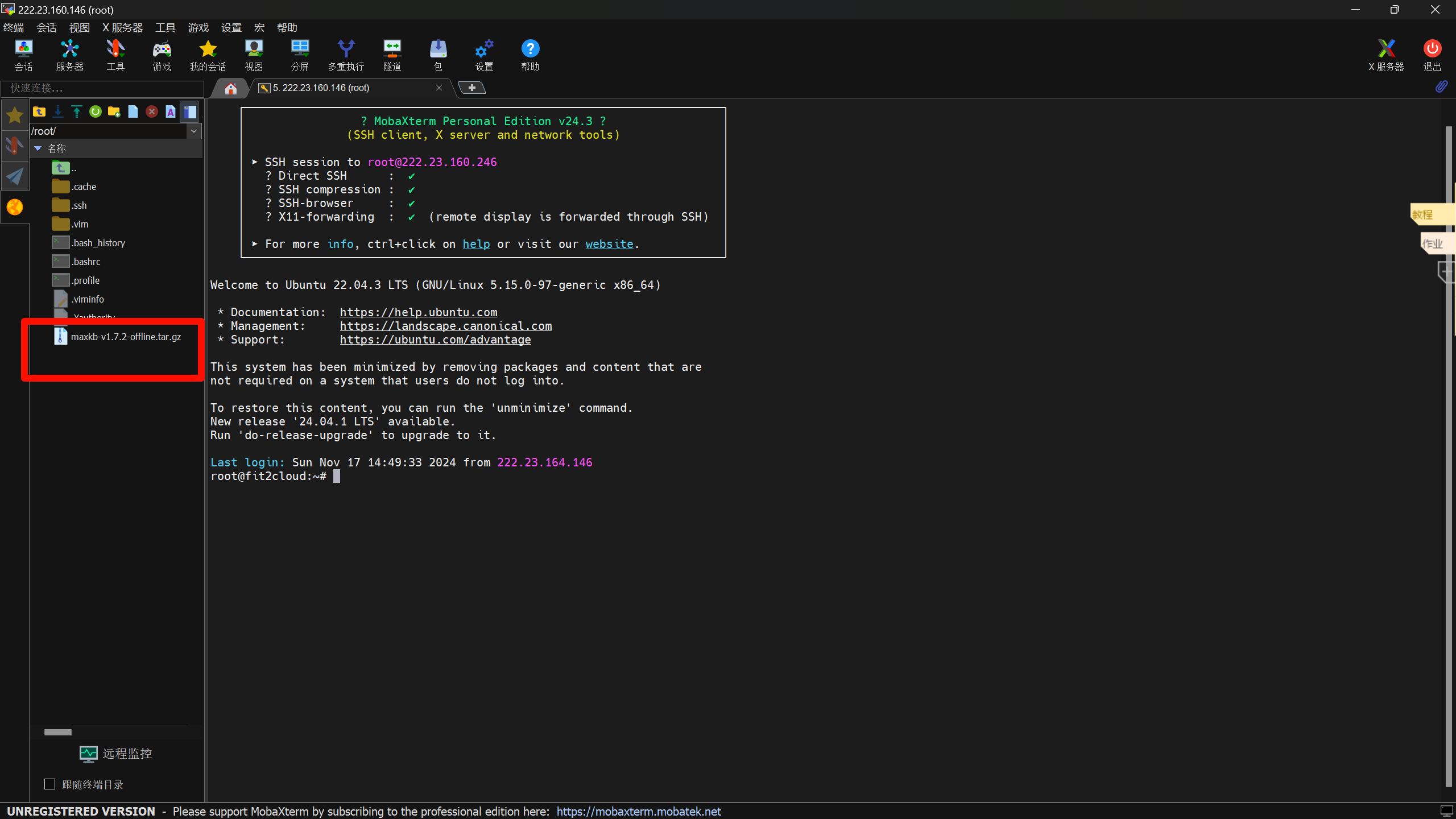Open the mobaxterm.mobatek.net link
The height and width of the screenshot is (819, 1456).
(638, 812)
